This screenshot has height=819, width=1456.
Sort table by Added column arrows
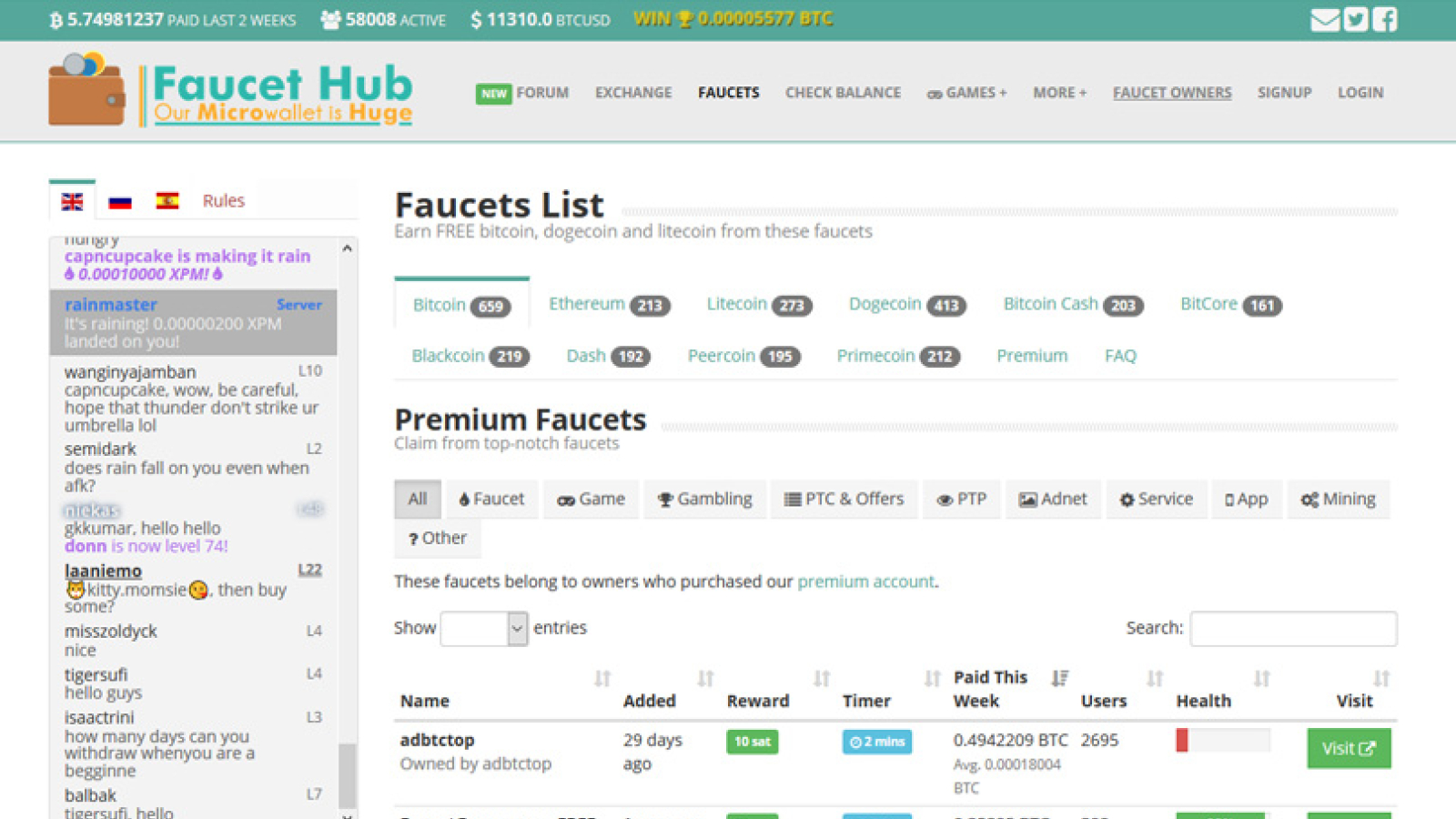tap(705, 679)
